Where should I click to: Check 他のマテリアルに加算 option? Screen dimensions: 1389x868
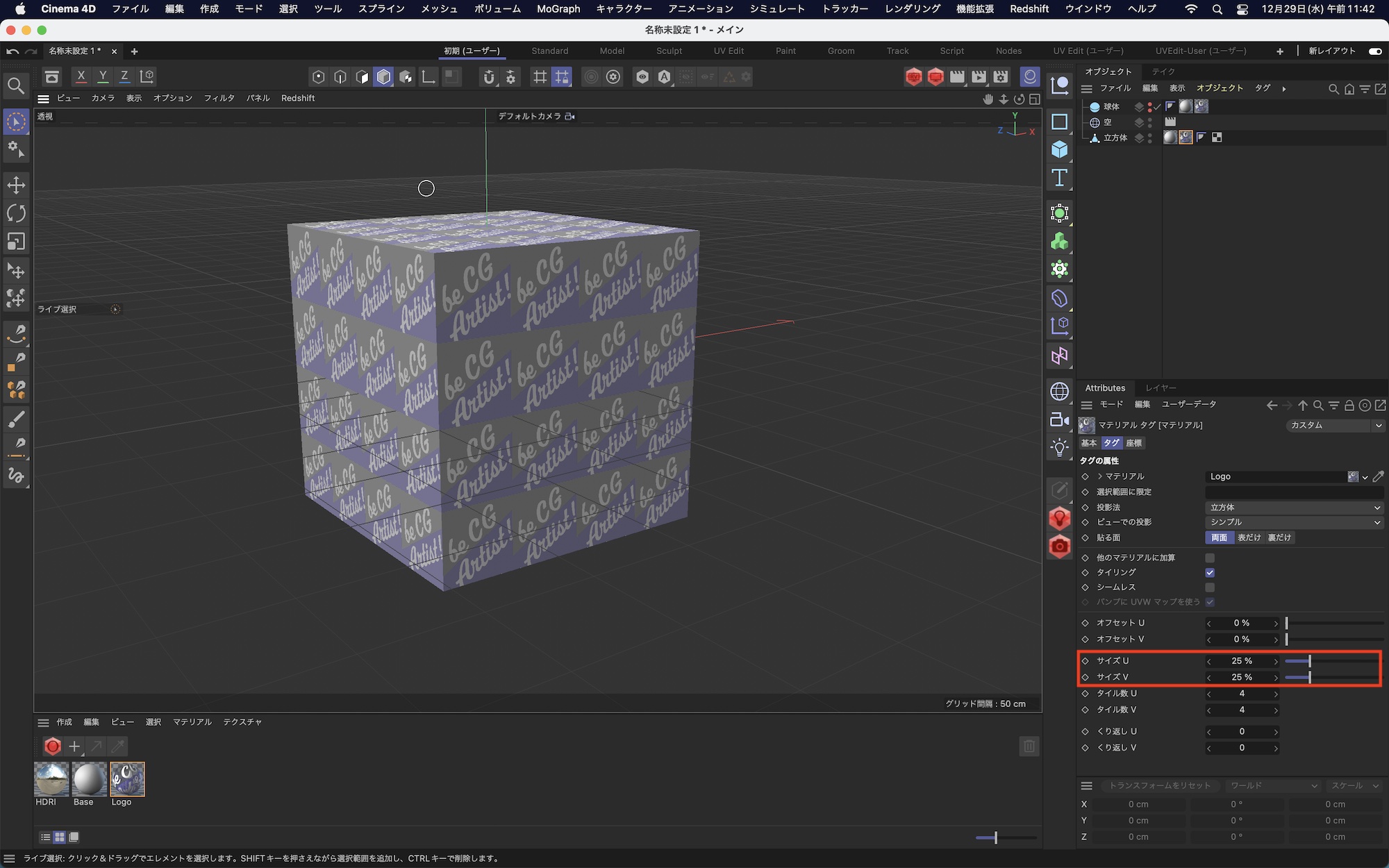[x=1210, y=558]
